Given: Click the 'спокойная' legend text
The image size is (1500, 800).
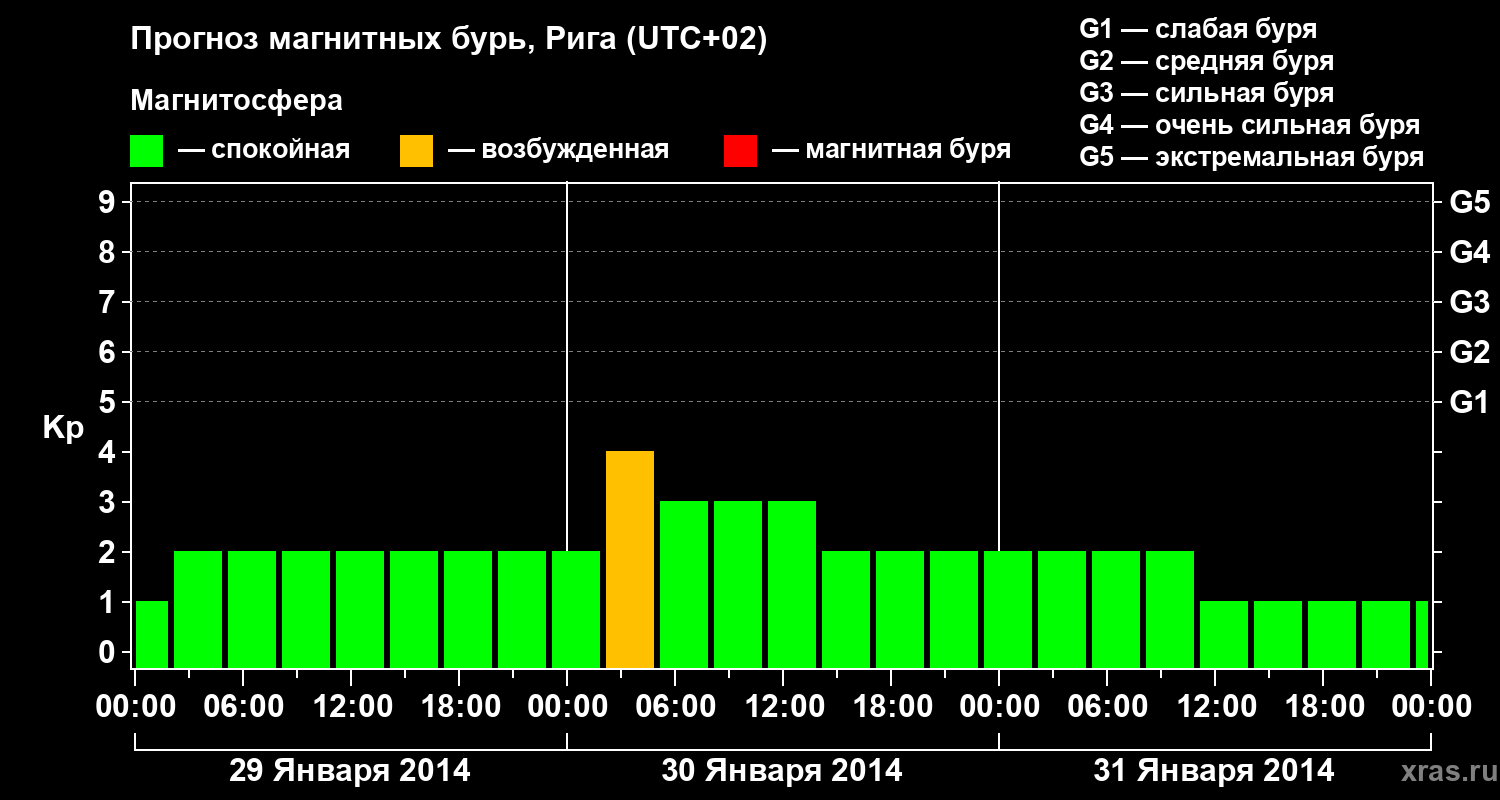Looking at the screenshot, I should pos(281,151).
